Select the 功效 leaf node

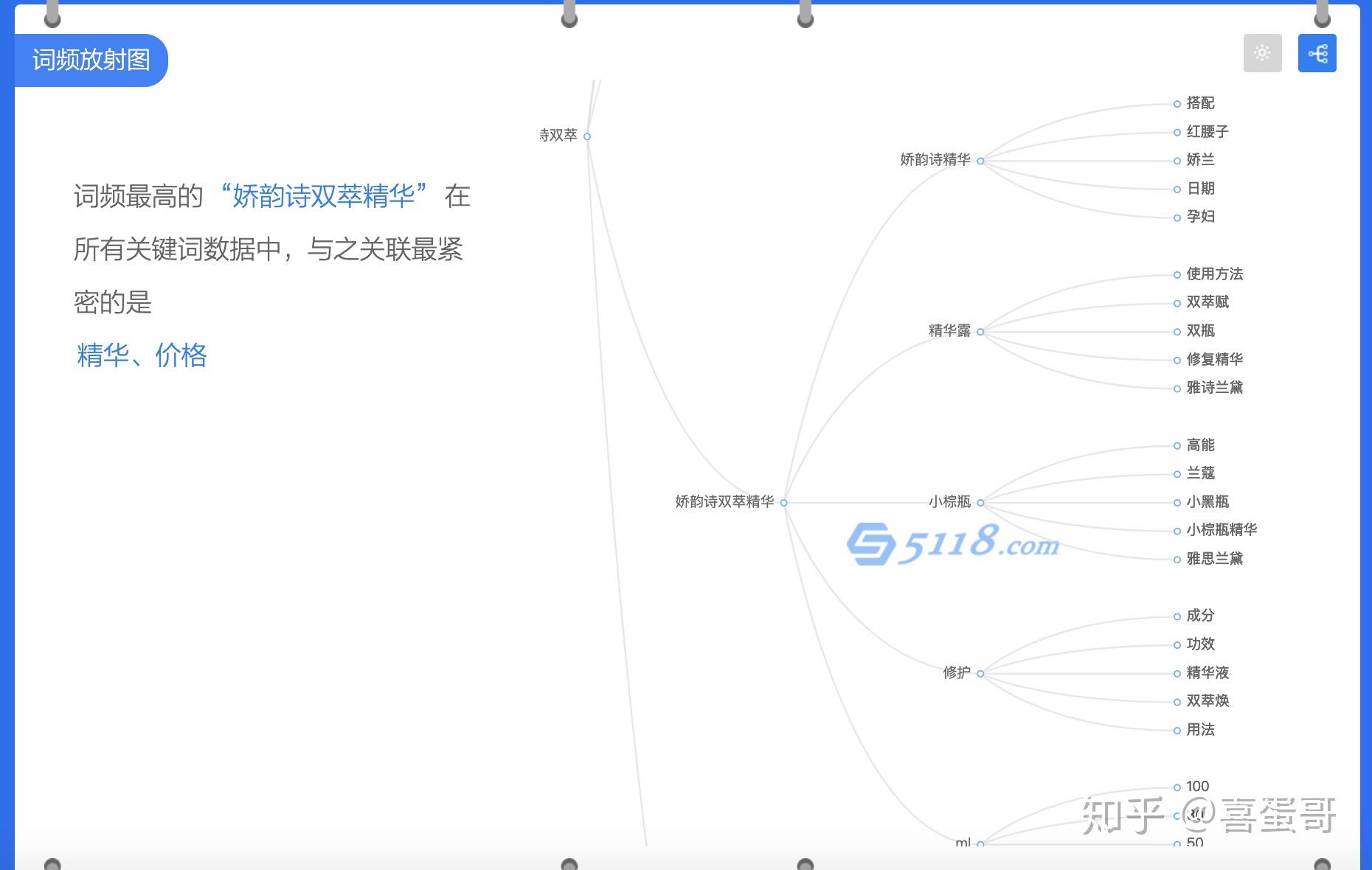tap(1199, 644)
